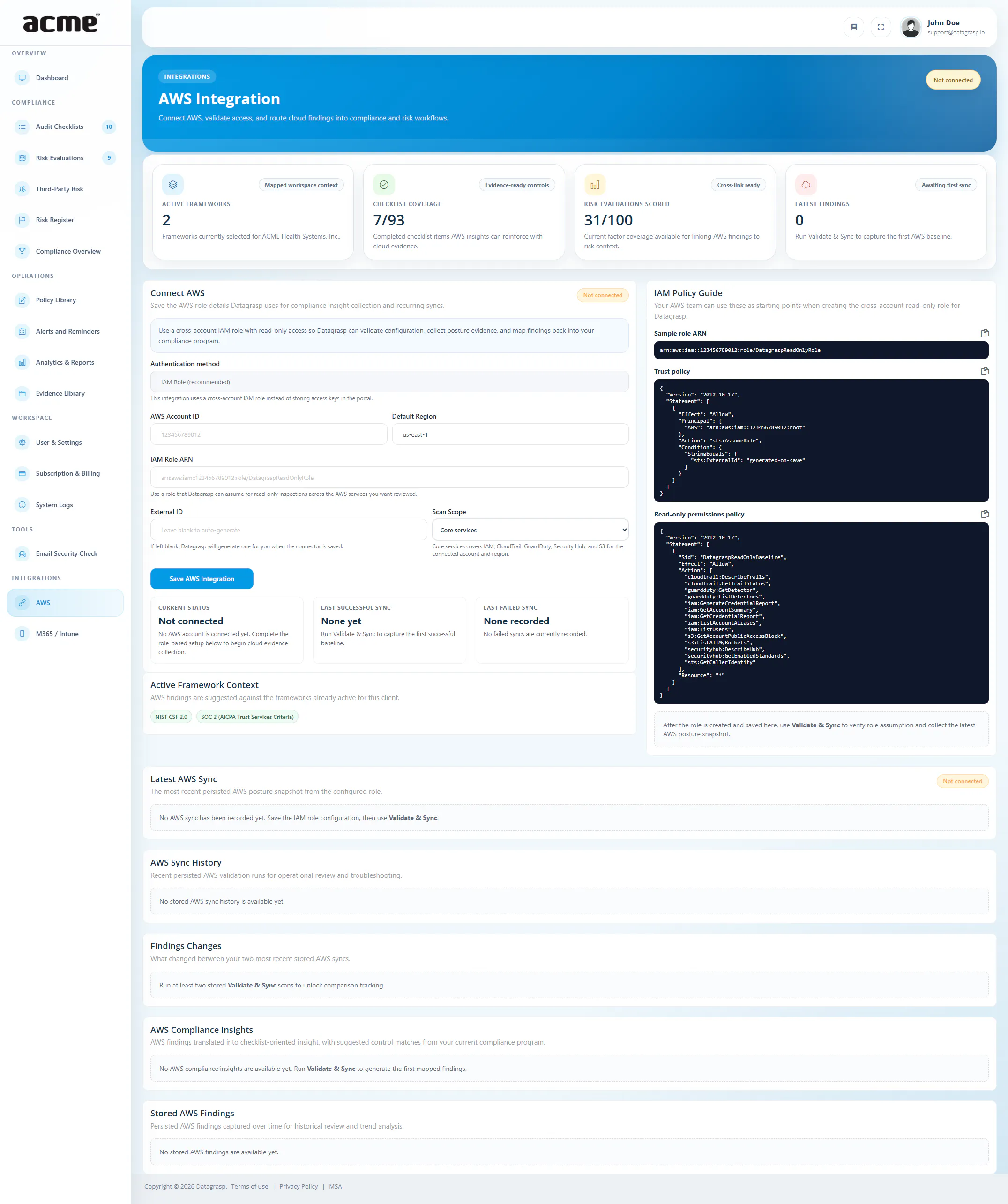Open Compliance Overview from sidebar
This screenshot has height=1204, width=1008.
pyautogui.click(x=65, y=251)
